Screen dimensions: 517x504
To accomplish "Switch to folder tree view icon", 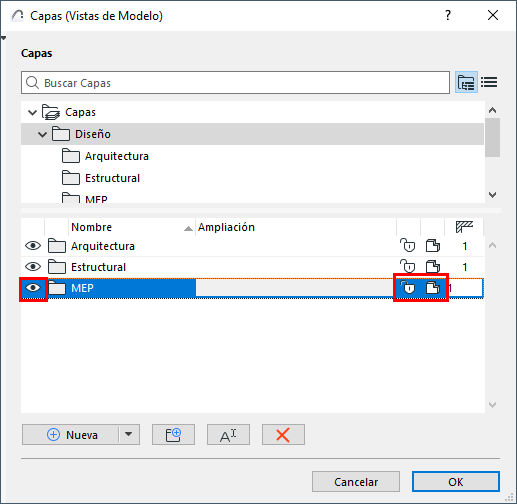I will click(x=466, y=82).
